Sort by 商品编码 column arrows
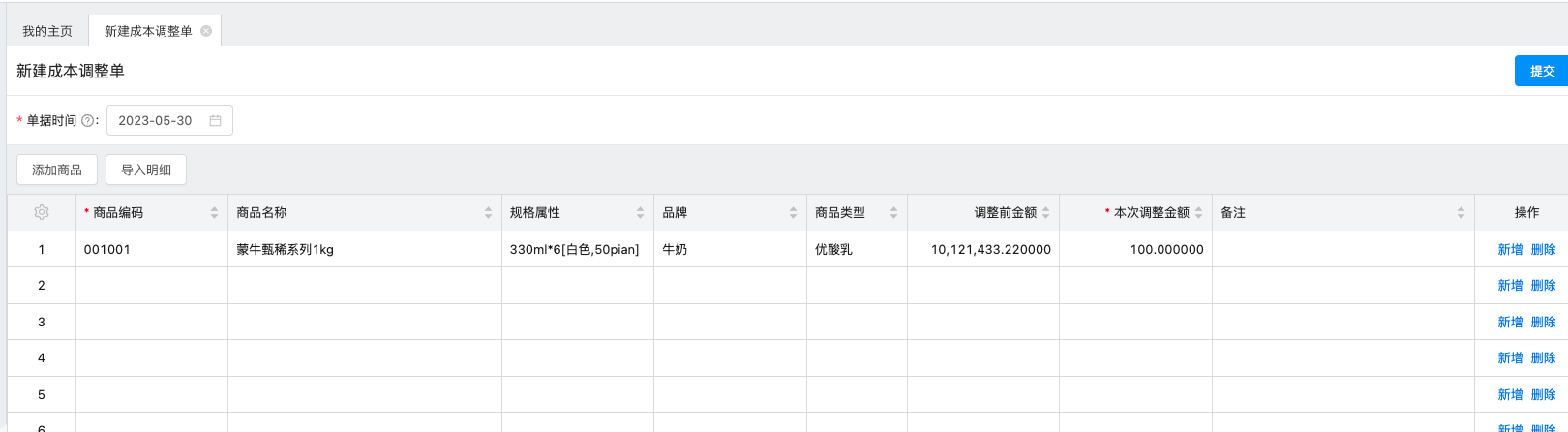The image size is (1568, 432). point(214,212)
